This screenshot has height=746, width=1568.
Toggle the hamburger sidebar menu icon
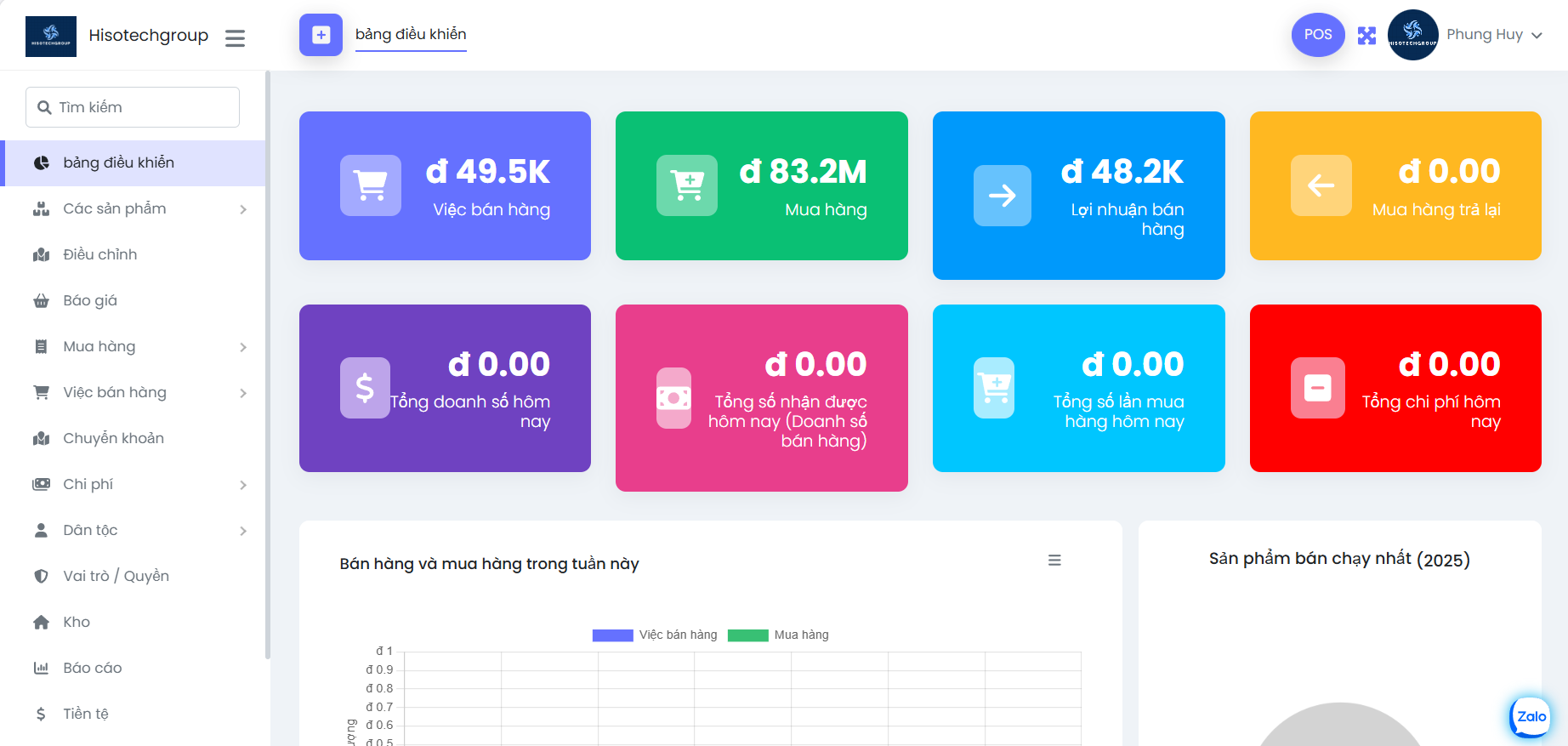coord(235,38)
